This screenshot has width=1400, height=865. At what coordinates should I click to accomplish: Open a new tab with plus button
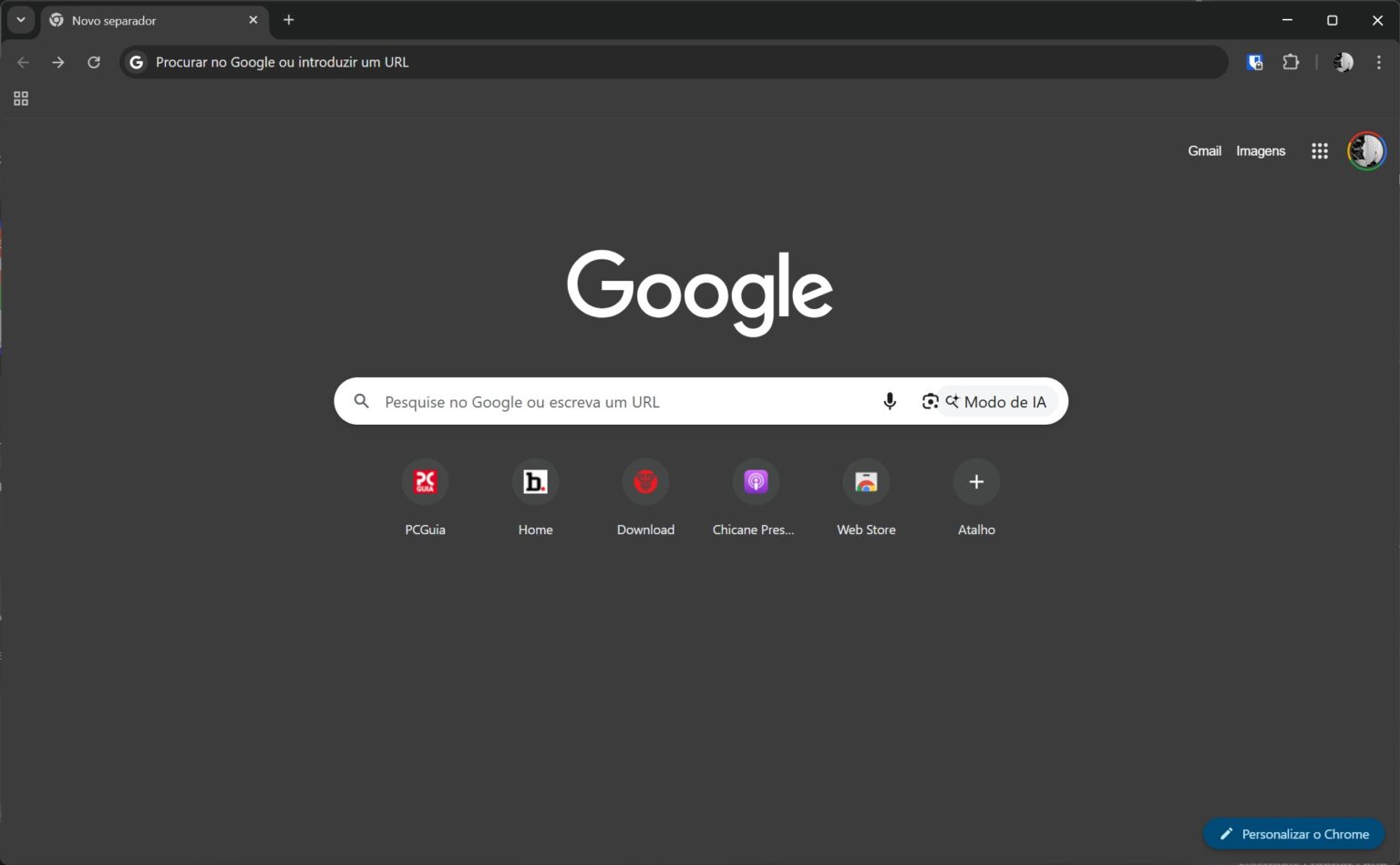(289, 20)
